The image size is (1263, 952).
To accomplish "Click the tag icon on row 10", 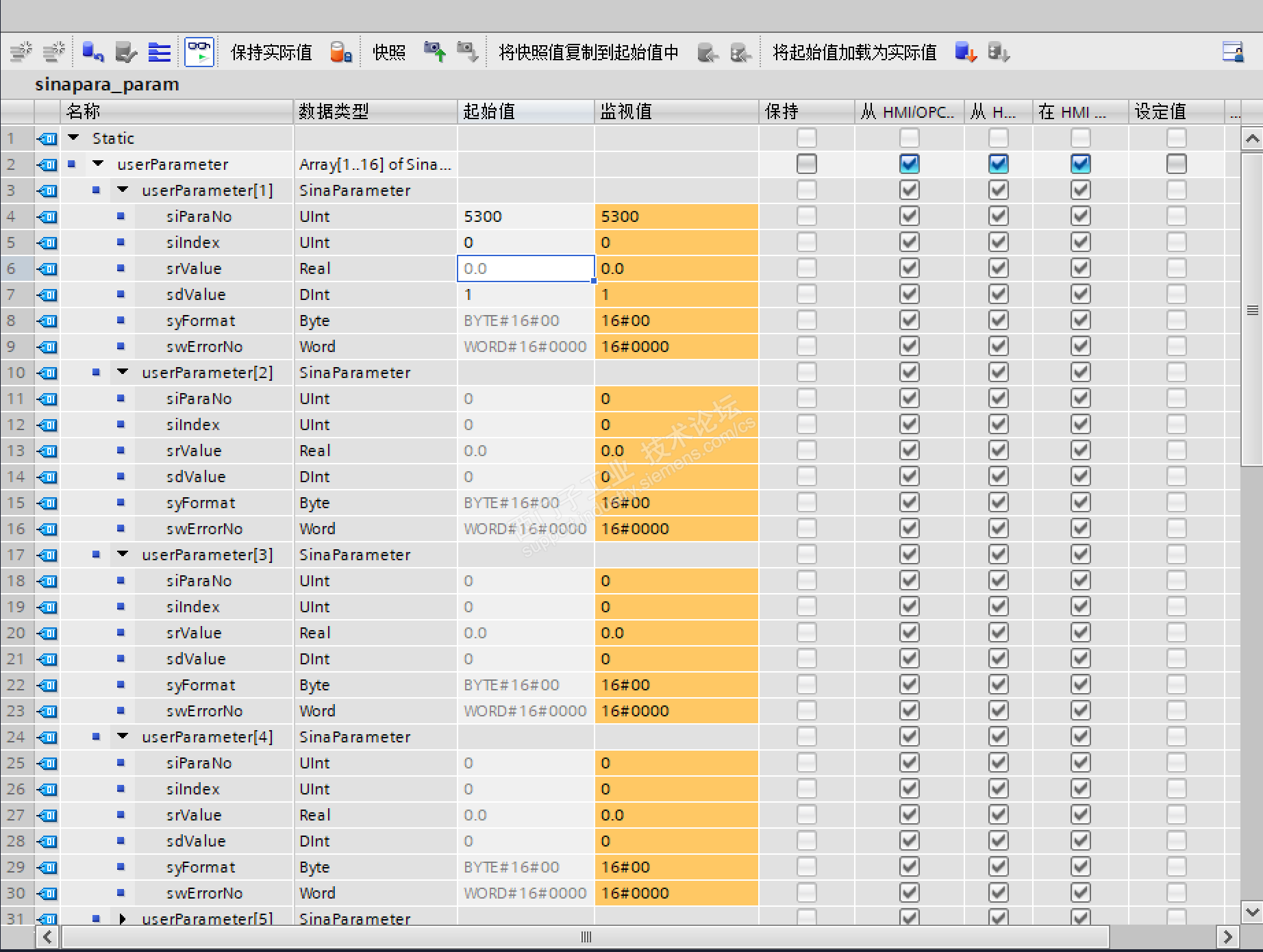I will (x=47, y=373).
